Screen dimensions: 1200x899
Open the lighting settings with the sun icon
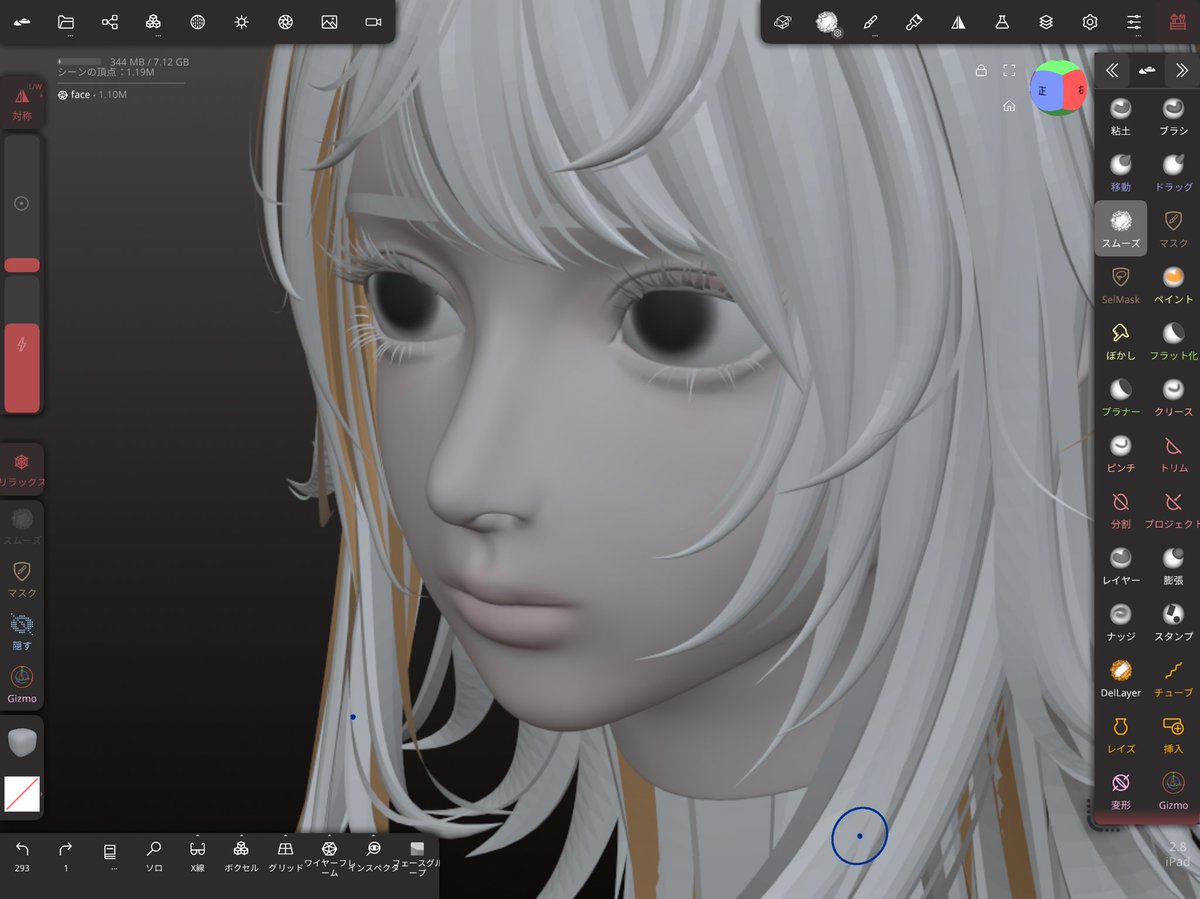pyautogui.click(x=241, y=21)
